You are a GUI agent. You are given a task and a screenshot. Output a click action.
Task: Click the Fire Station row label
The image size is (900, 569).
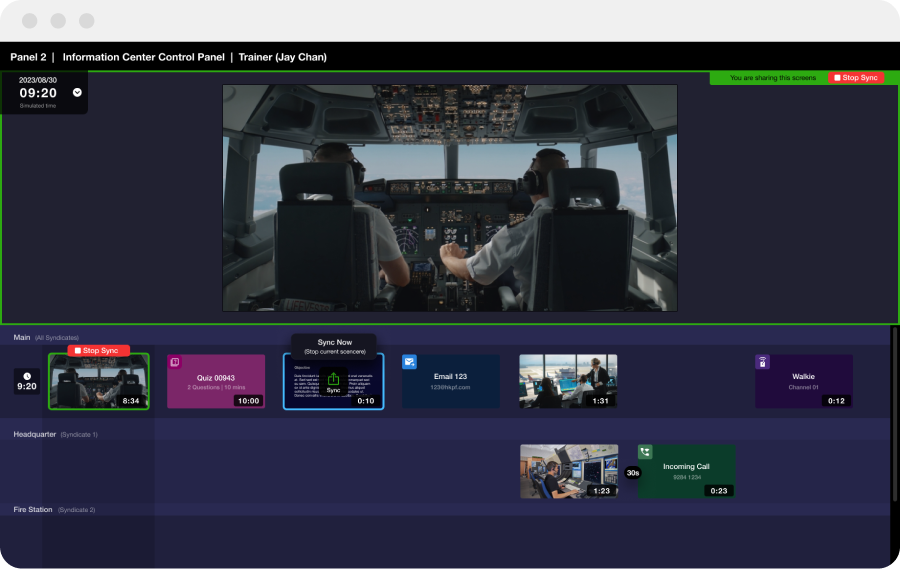pos(33,509)
